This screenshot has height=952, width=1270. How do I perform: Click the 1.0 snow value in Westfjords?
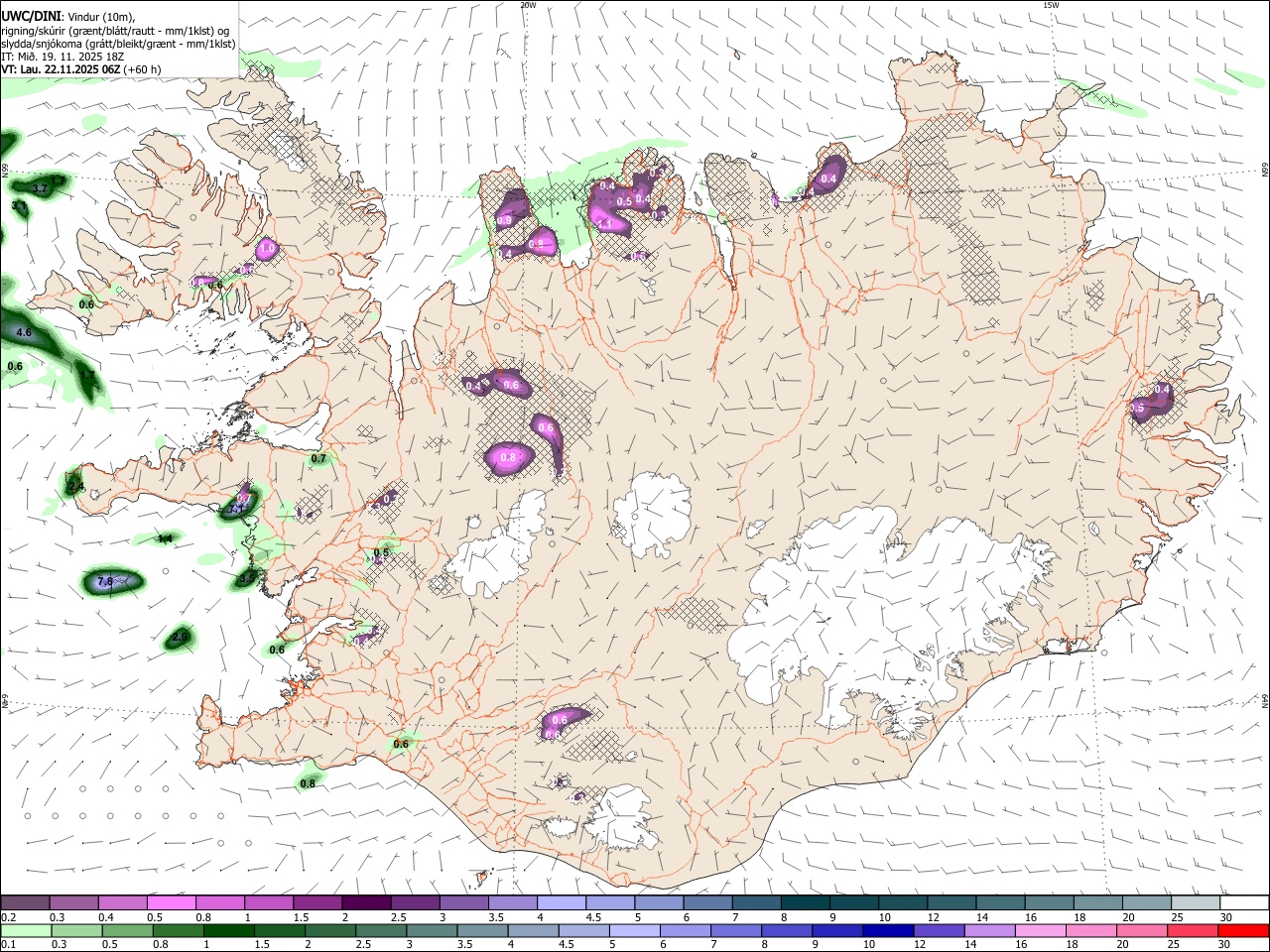(x=267, y=248)
